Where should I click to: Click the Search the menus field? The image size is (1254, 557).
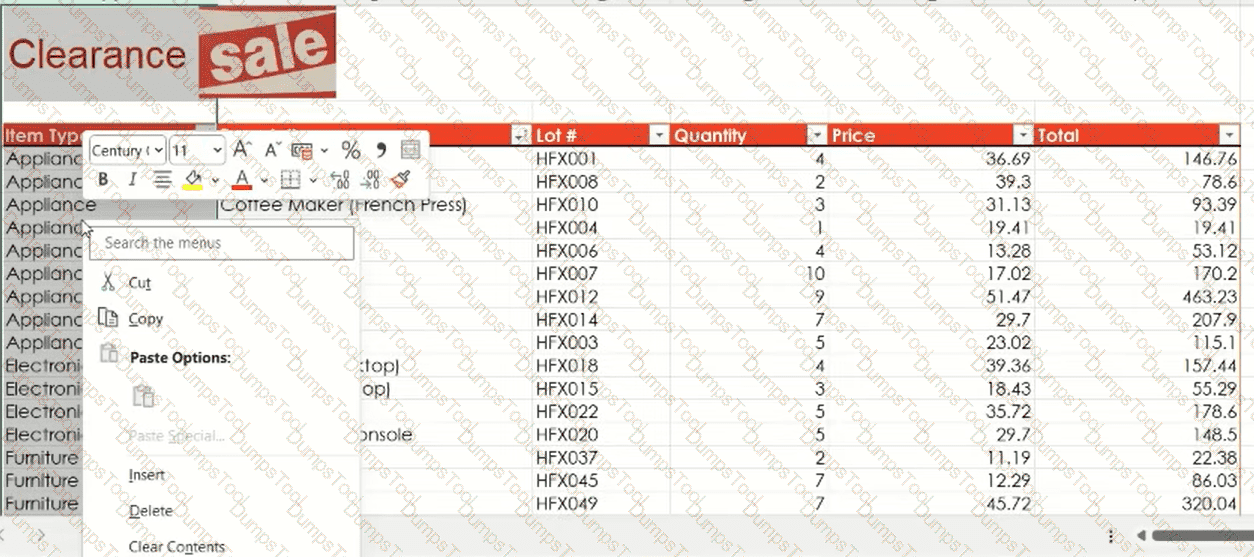pyautogui.click(x=221, y=243)
